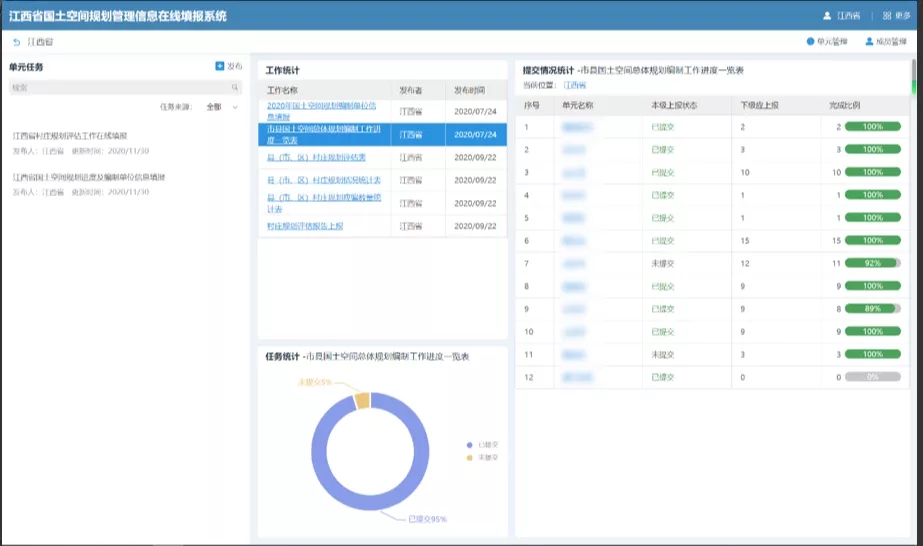Viewport: 923px width, 546px height.
Task: Click the 江西省 current location breadcrumb link
Action: (x=575, y=86)
